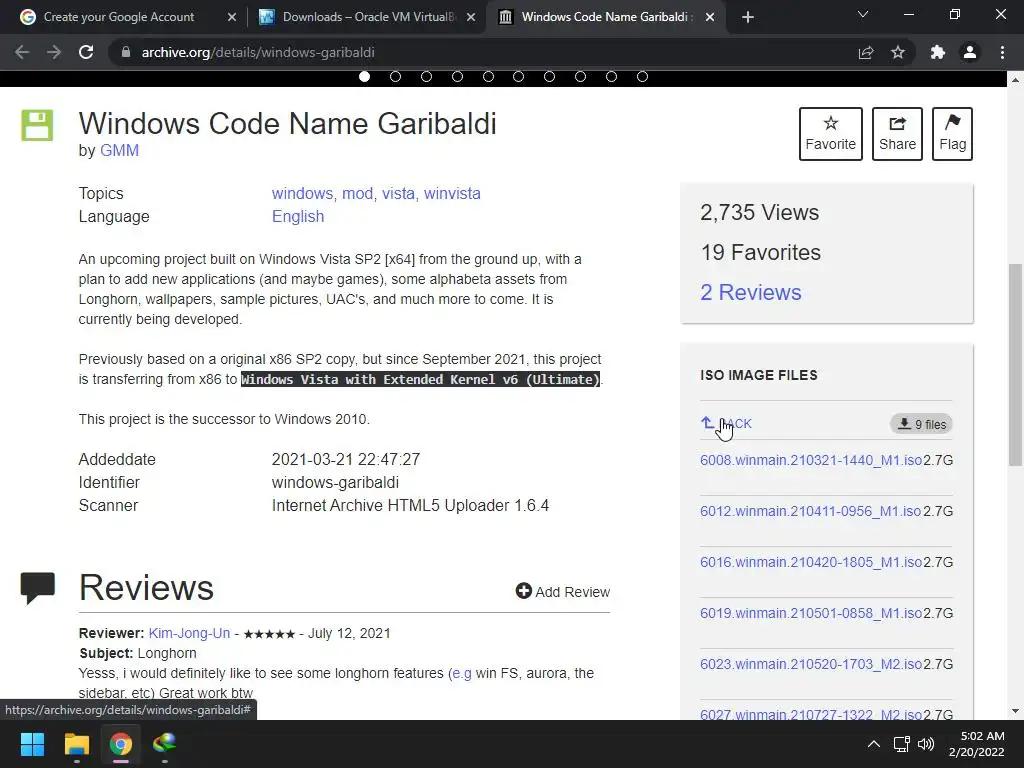This screenshot has height=768, width=1024.
Task: Download 6019.winmain.210501-0858_M1.iso
Action: [811, 613]
